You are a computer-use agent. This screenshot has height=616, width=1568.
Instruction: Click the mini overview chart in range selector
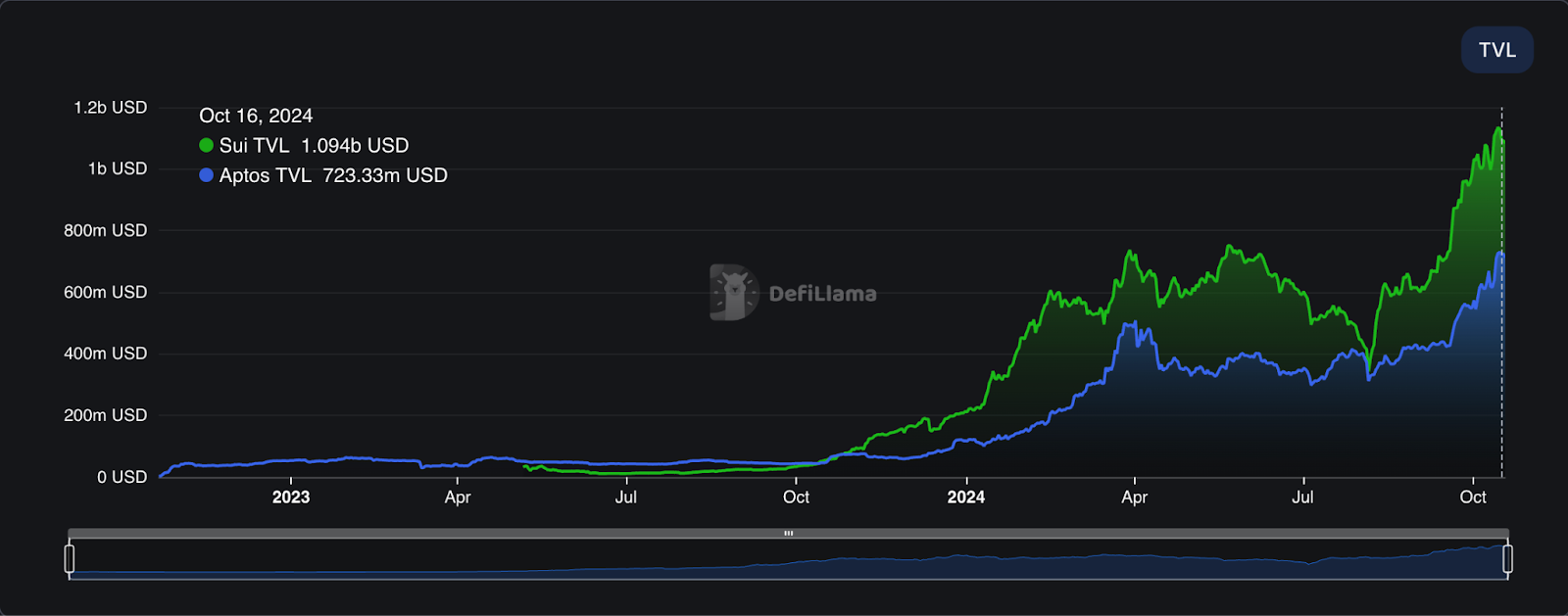coord(788,559)
